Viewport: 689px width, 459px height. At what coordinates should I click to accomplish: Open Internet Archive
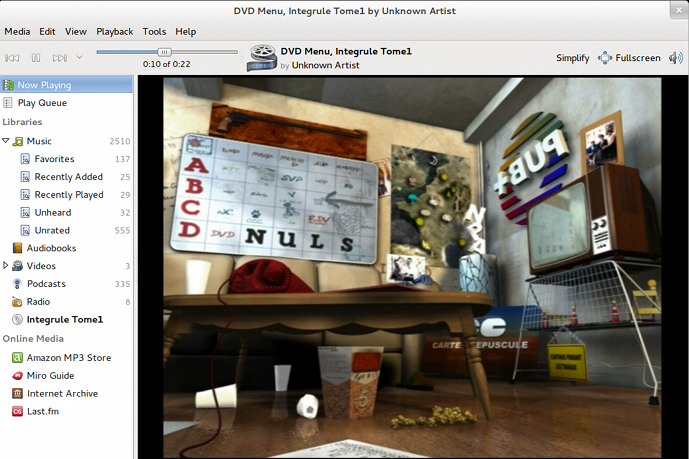pyautogui.click(x=62, y=394)
